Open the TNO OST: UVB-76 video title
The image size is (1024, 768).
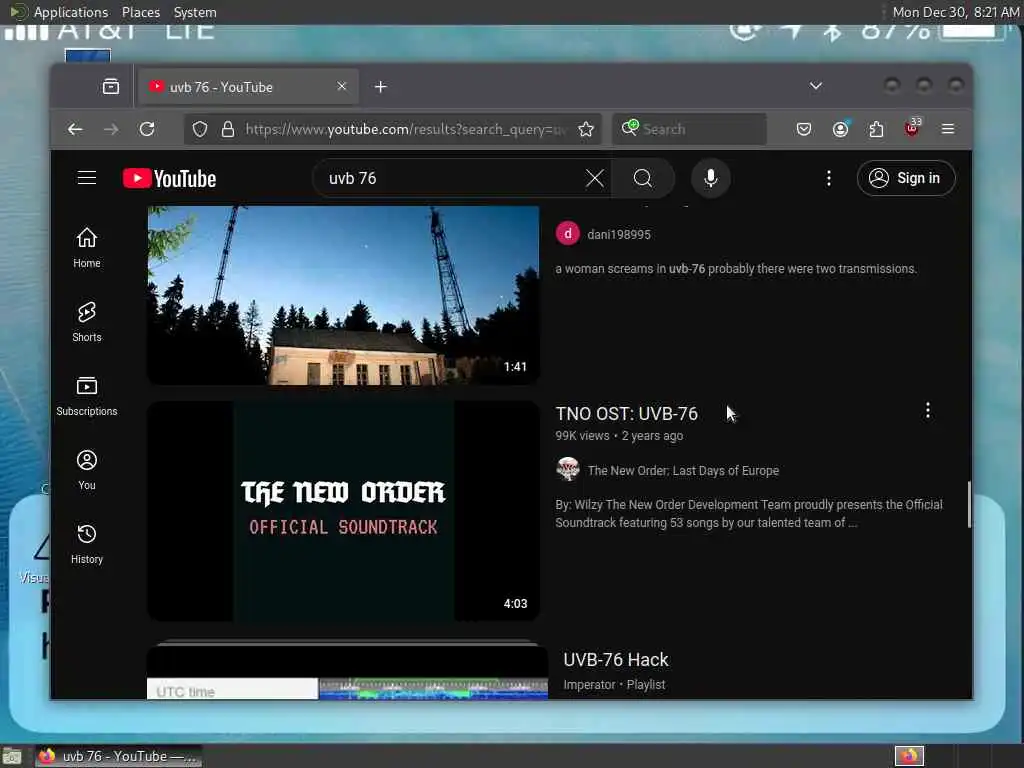626,413
